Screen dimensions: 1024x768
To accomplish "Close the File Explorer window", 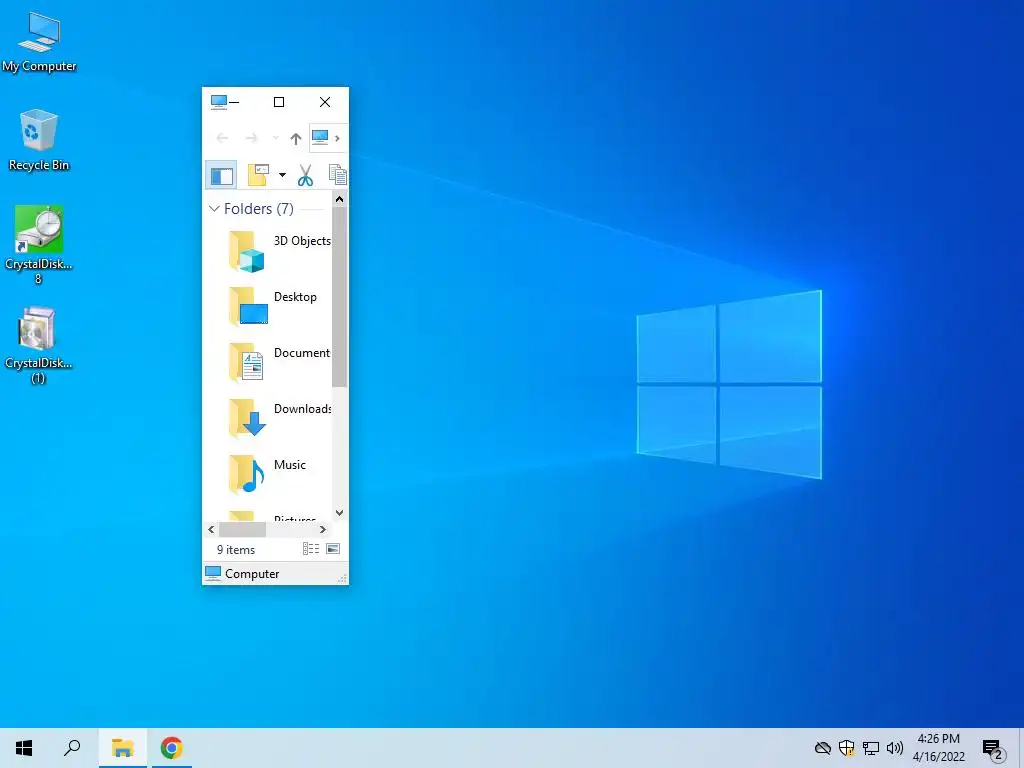I will click(325, 102).
